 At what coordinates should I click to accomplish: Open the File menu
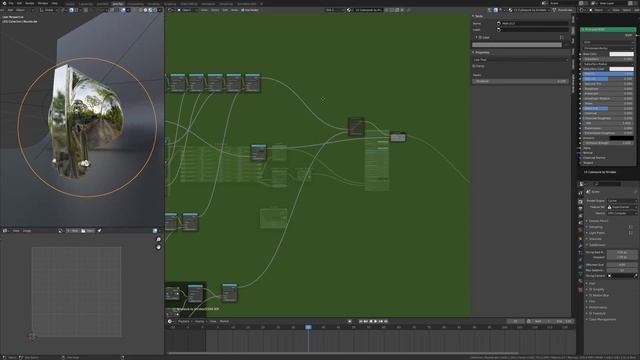click(x=11, y=3)
